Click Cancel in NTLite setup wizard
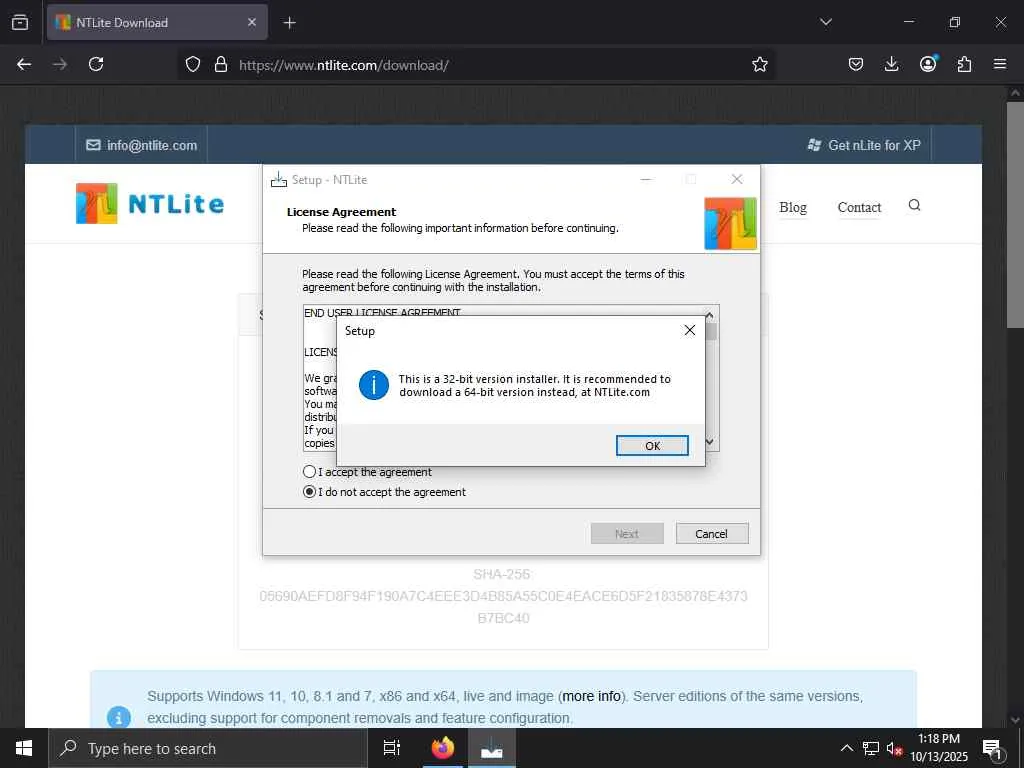Screen dimensions: 1024x768 (x=712, y=534)
